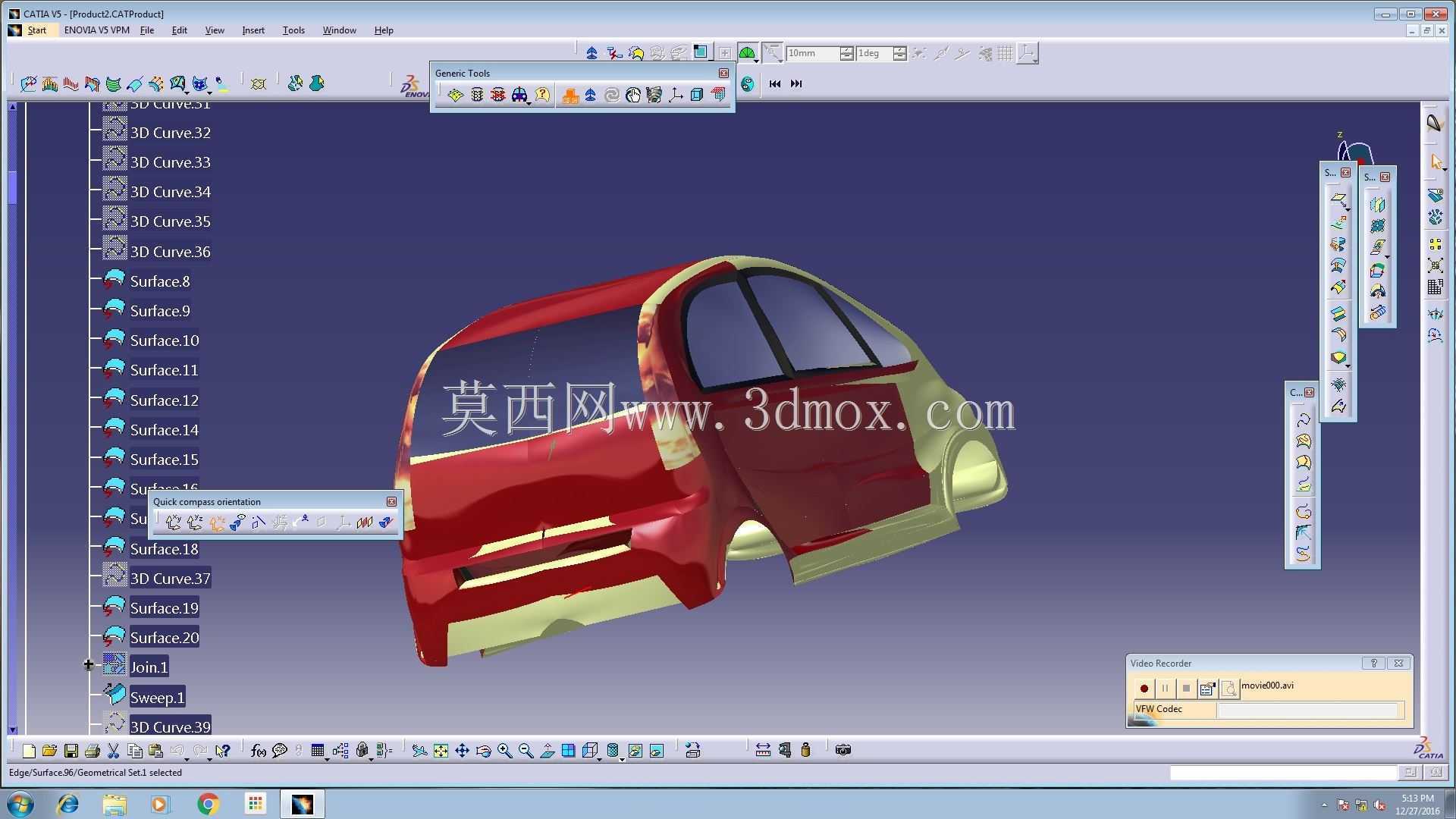Click the Normal View icon

[x=547, y=751]
